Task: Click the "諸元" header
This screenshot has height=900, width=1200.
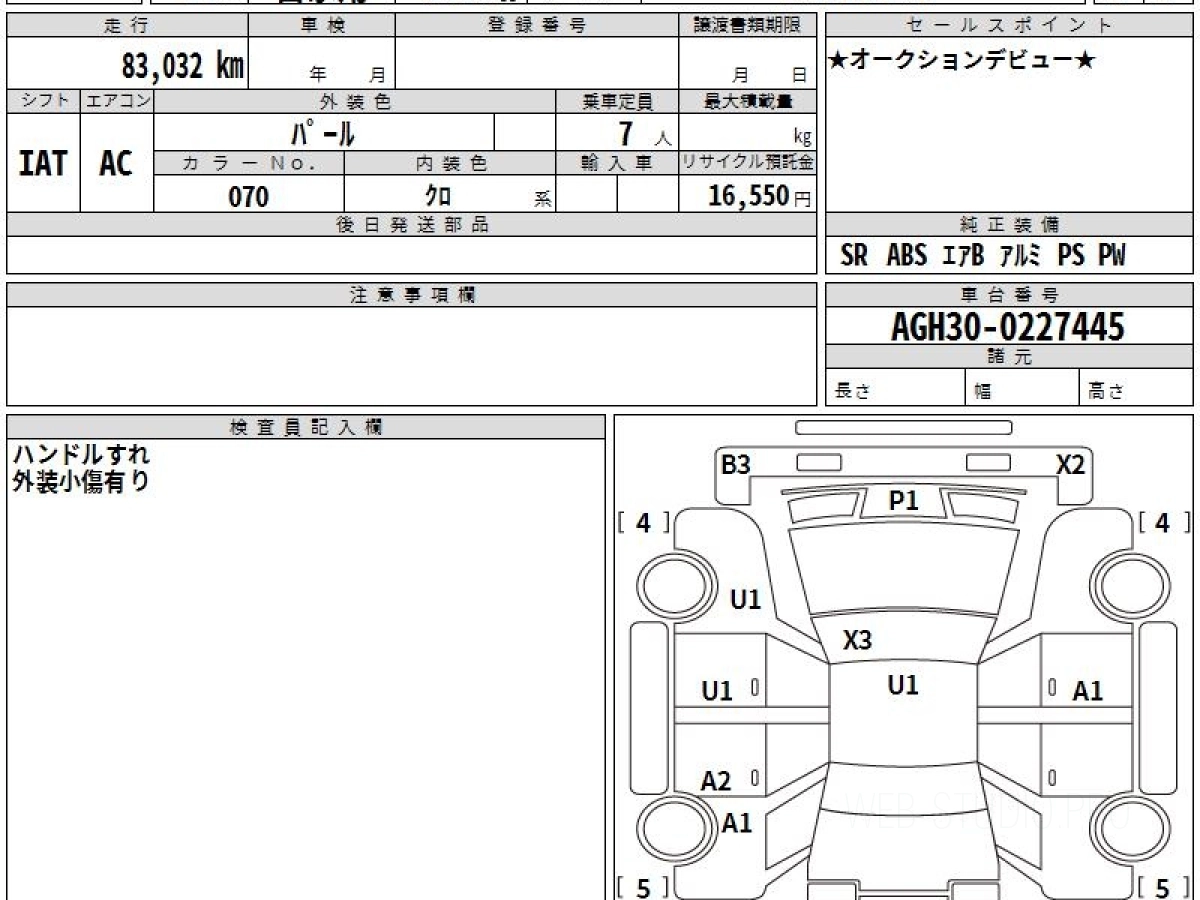Action: tap(1009, 357)
